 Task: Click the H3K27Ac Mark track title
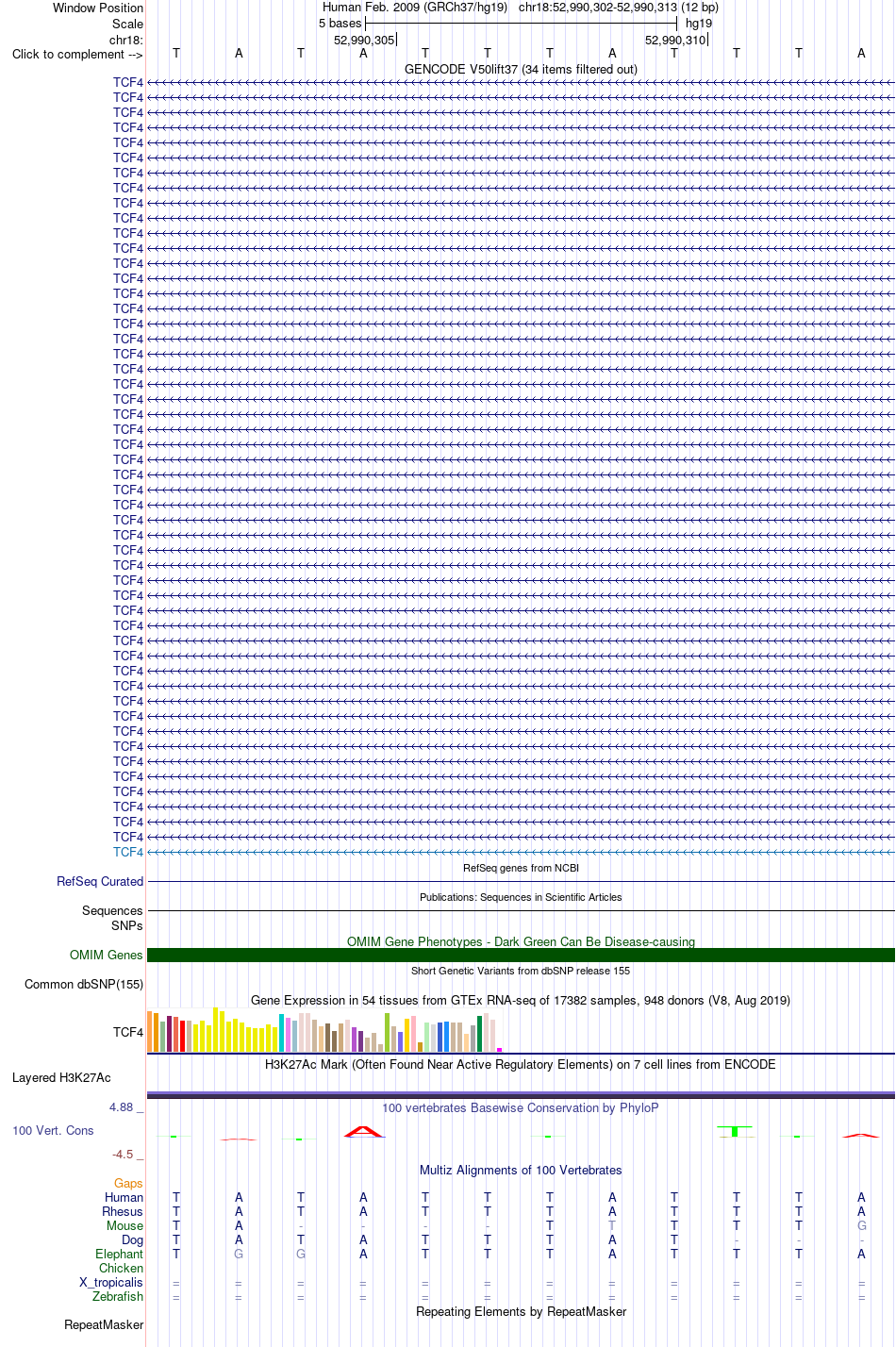pyautogui.click(x=521, y=1064)
